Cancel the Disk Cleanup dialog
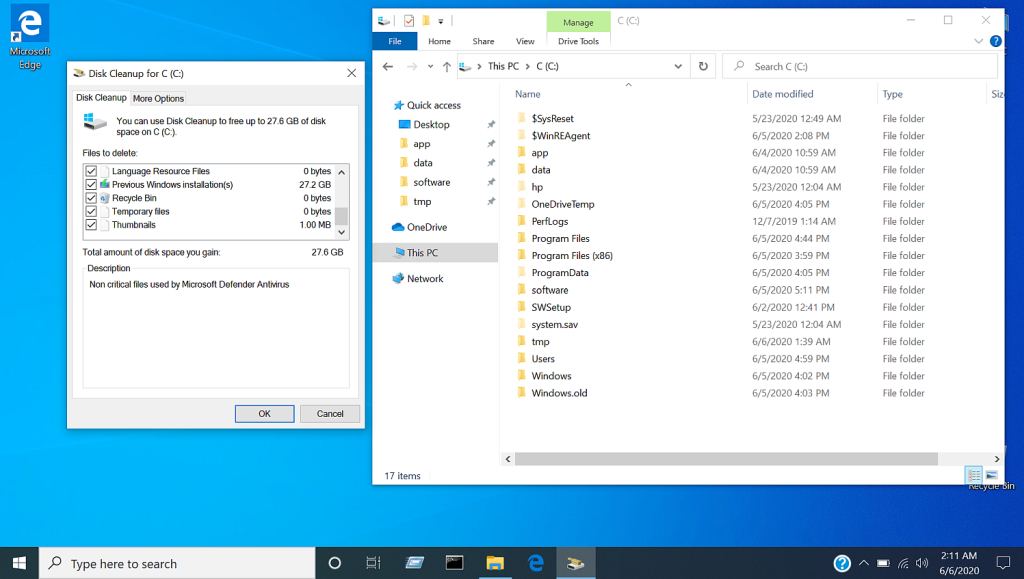Viewport: 1024px width, 579px height. point(330,414)
